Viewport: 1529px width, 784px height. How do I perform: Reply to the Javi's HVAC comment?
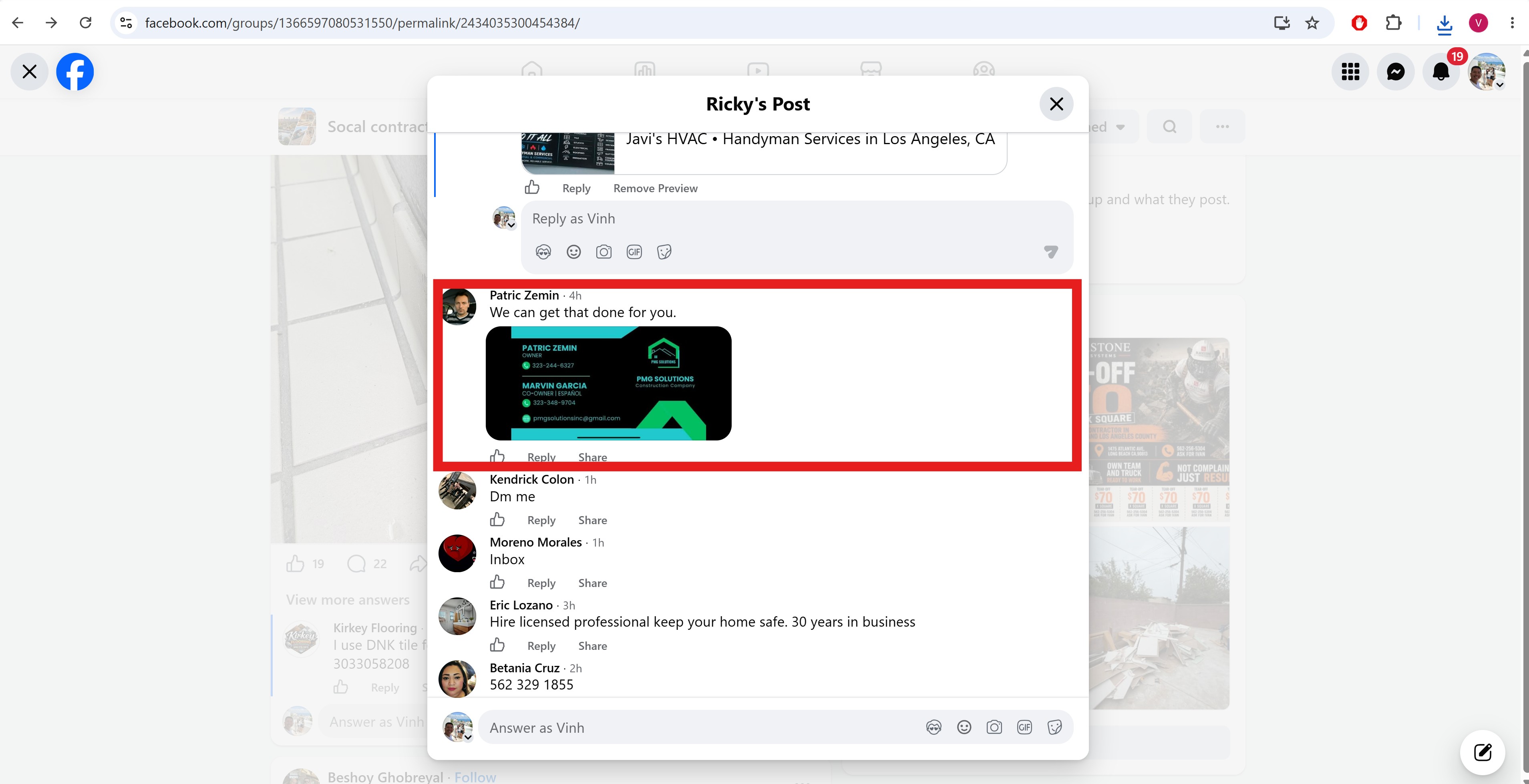tap(576, 188)
